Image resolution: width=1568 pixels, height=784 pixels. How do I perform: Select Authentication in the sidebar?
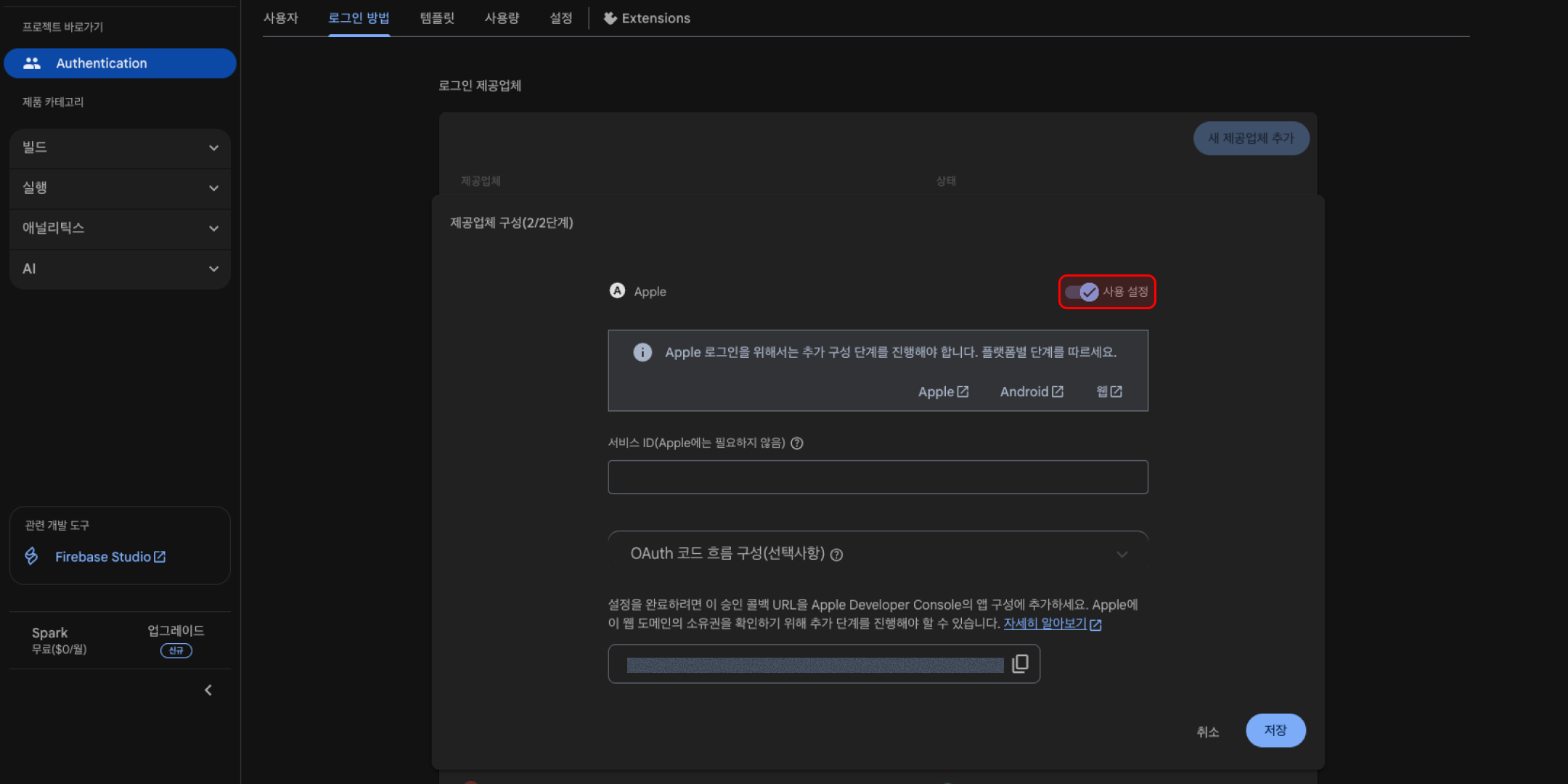click(120, 63)
